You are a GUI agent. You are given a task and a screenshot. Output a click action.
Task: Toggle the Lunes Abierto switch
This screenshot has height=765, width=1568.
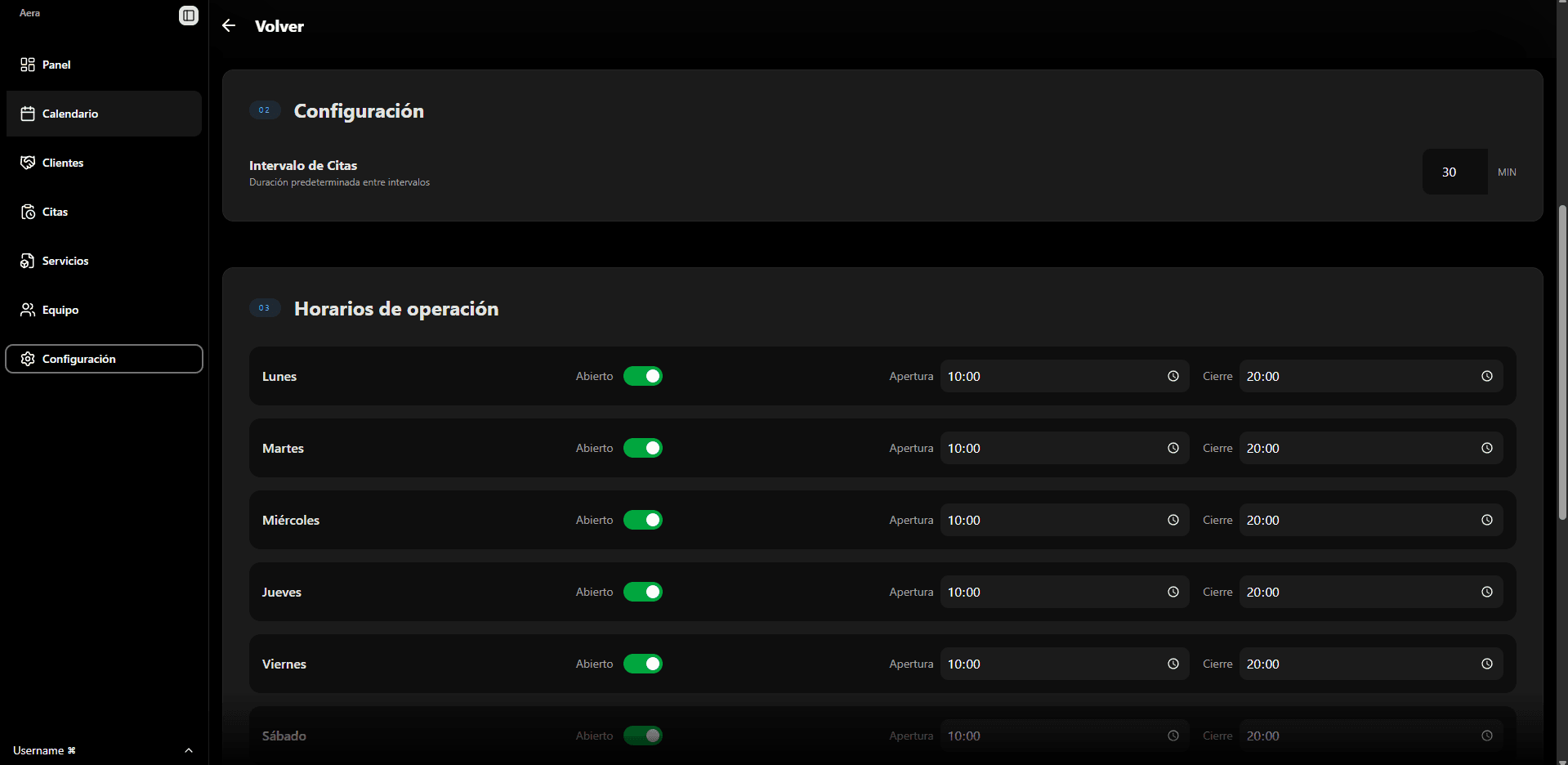click(x=643, y=376)
